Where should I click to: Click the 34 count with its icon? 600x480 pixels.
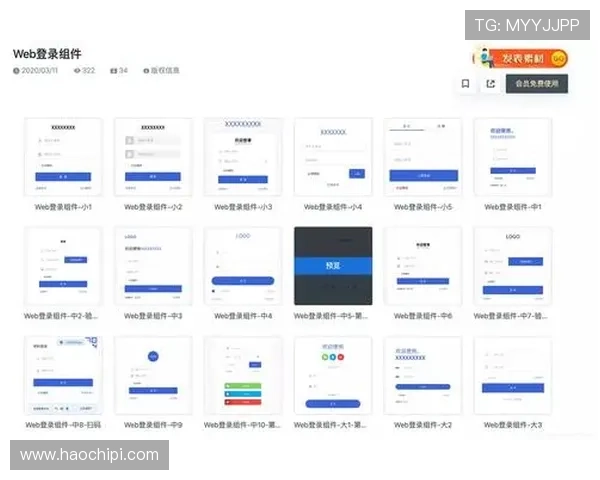(119, 70)
